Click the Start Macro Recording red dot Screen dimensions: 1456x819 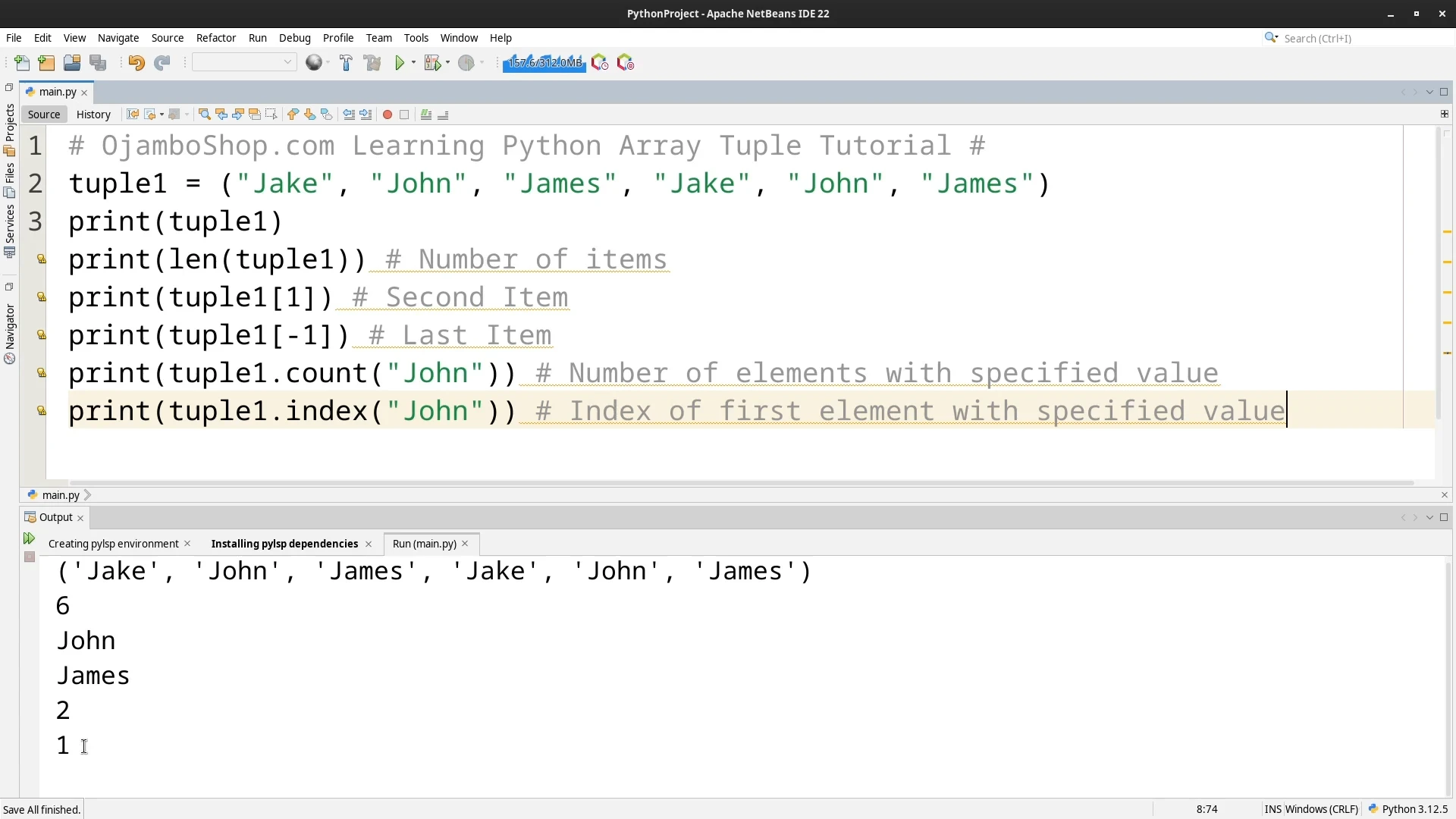click(388, 115)
